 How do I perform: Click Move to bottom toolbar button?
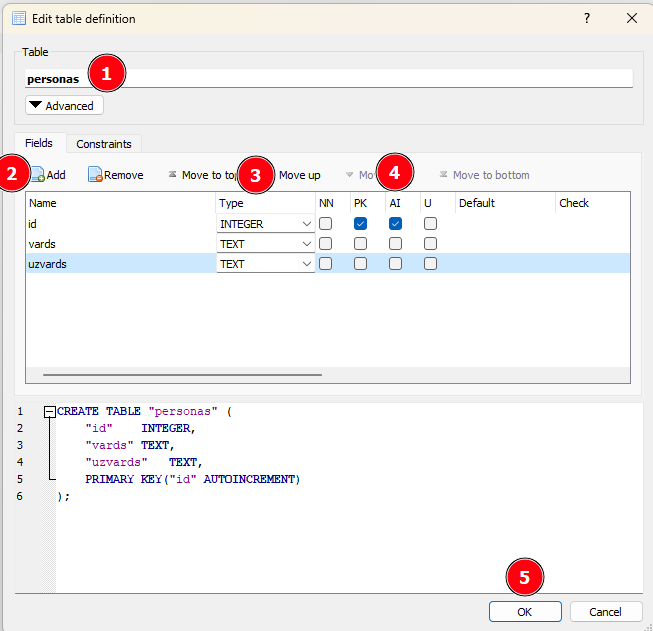[484, 175]
